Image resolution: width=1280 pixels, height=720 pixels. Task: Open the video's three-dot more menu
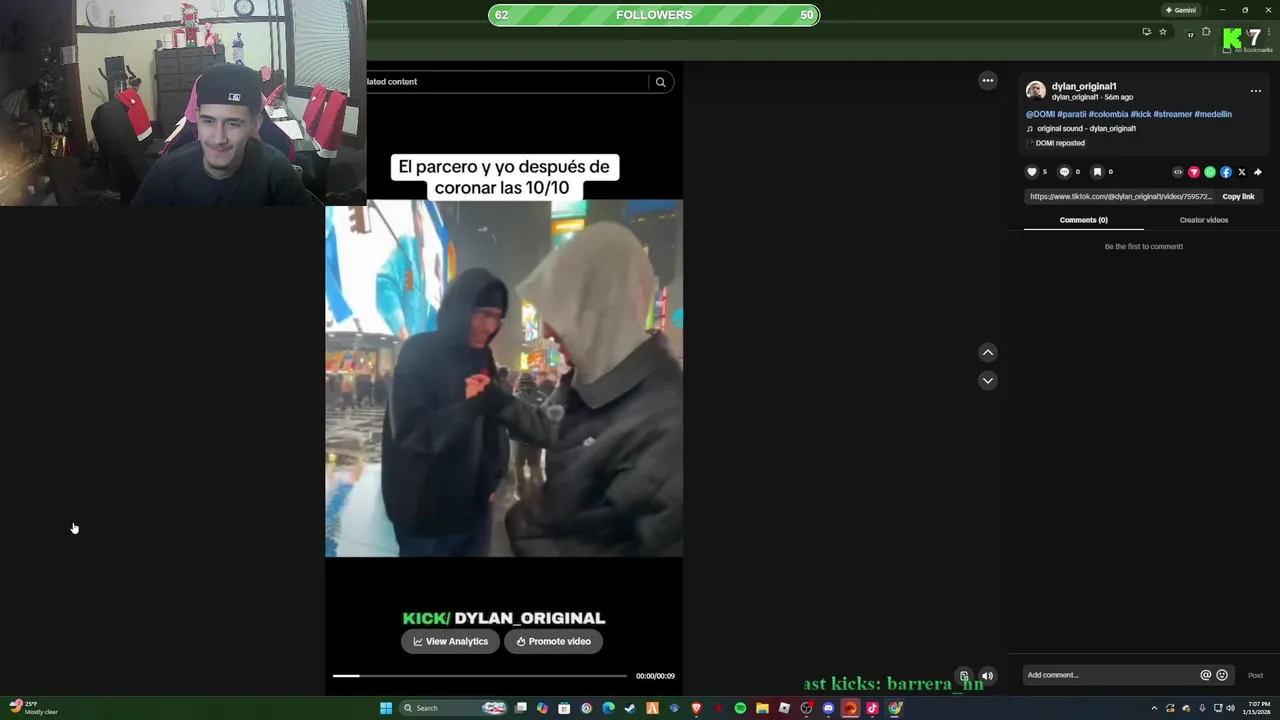pyautogui.click(x=988, y=81)
